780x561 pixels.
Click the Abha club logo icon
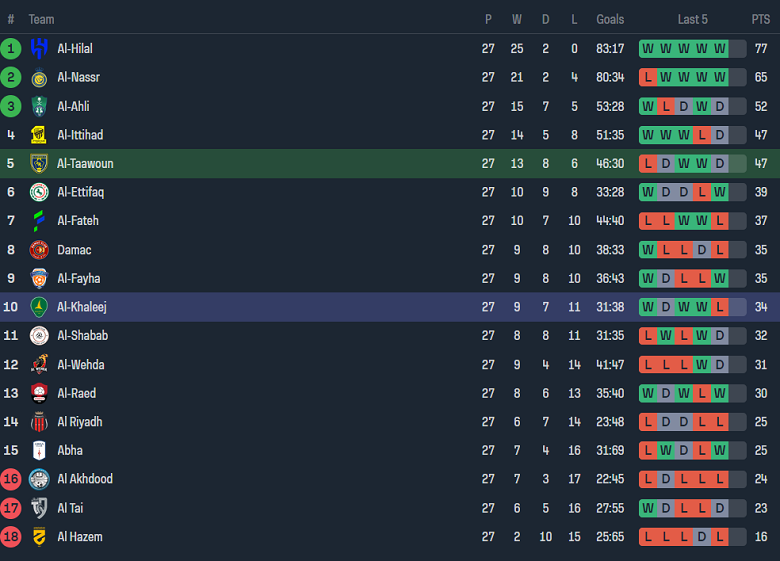(39, 451)
